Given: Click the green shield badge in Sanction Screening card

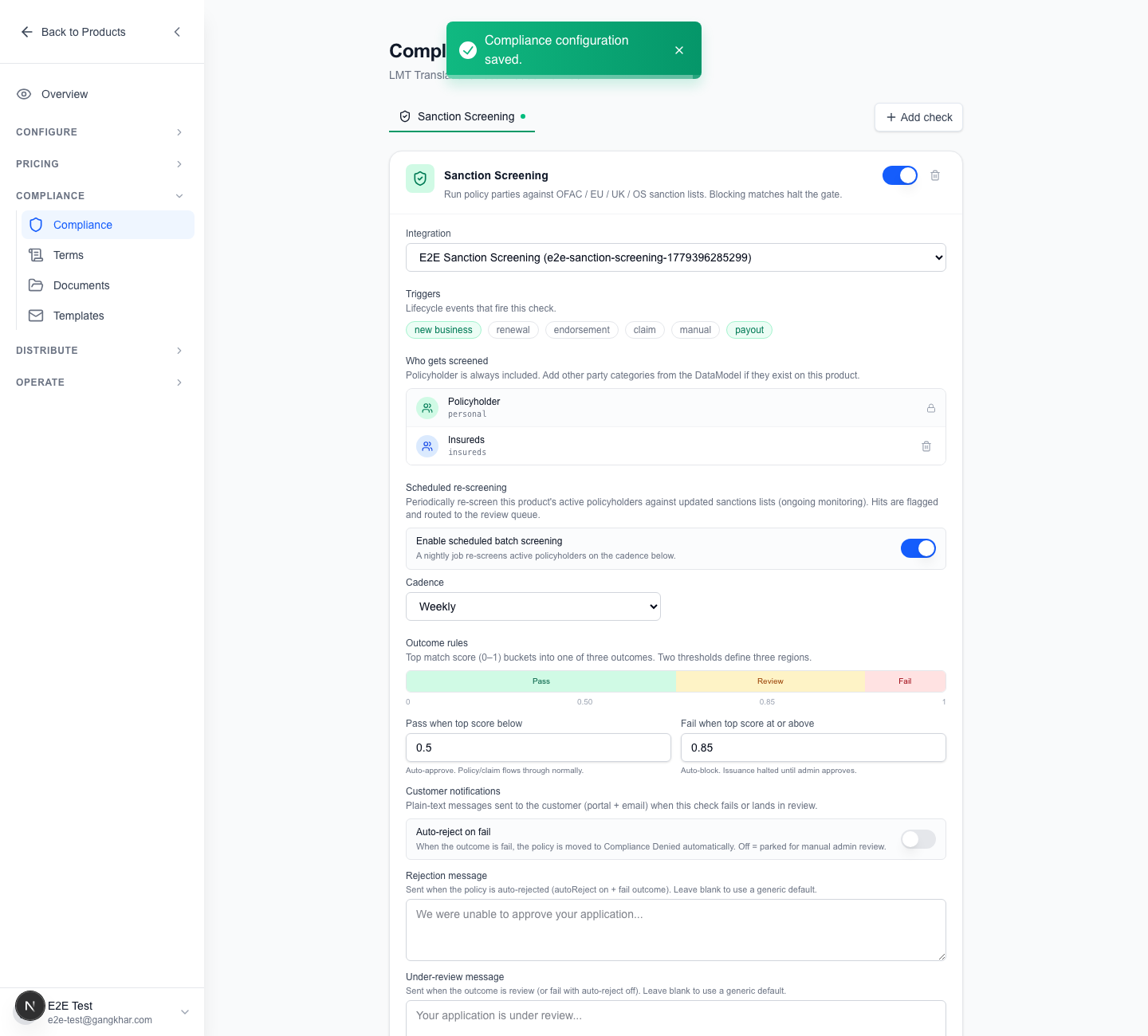Looking at the screenshot, I should pos(420,179).
